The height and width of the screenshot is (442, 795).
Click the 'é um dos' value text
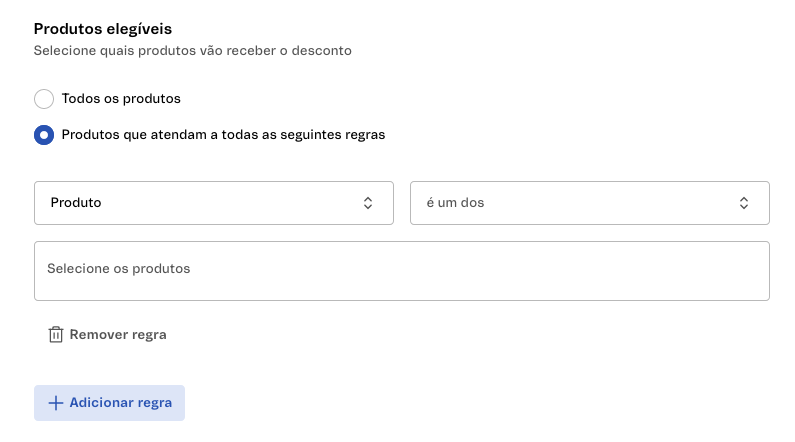pos(455,203)
